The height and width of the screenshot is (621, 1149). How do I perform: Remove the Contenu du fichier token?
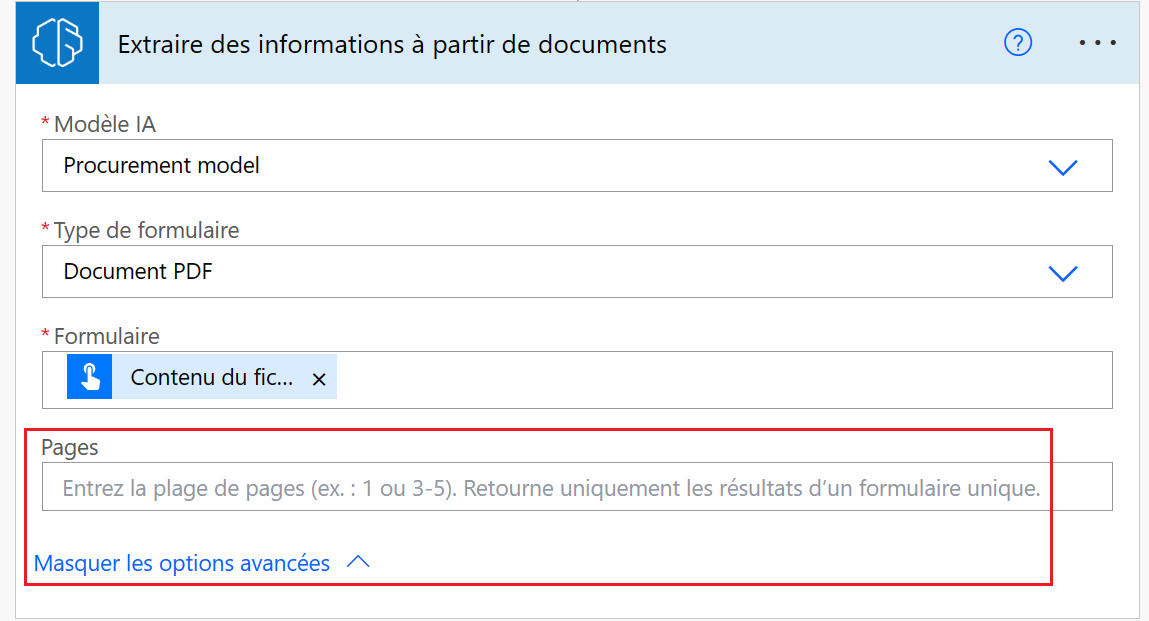pos(319,379)
